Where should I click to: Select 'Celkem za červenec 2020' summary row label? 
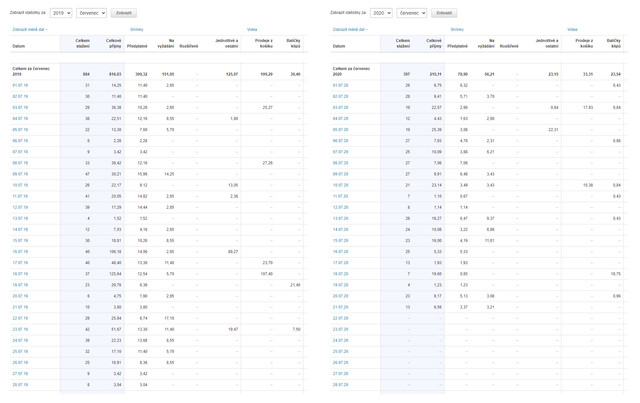351,71
